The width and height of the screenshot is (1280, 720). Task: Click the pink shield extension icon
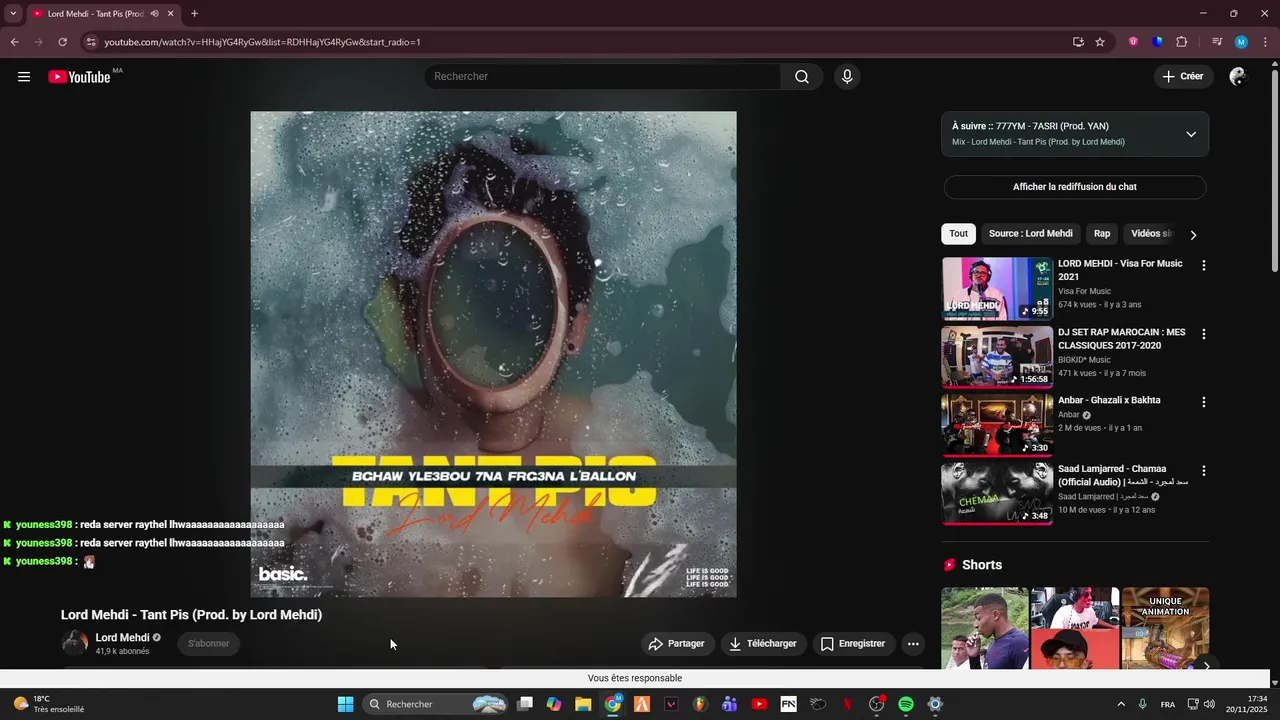click(1133, 42)
